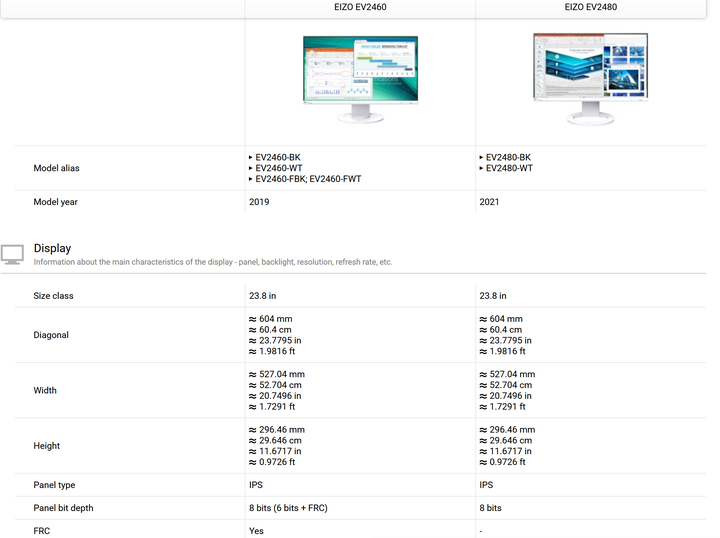Select EV2480 height value 296.46 mm

pos(507,430)
